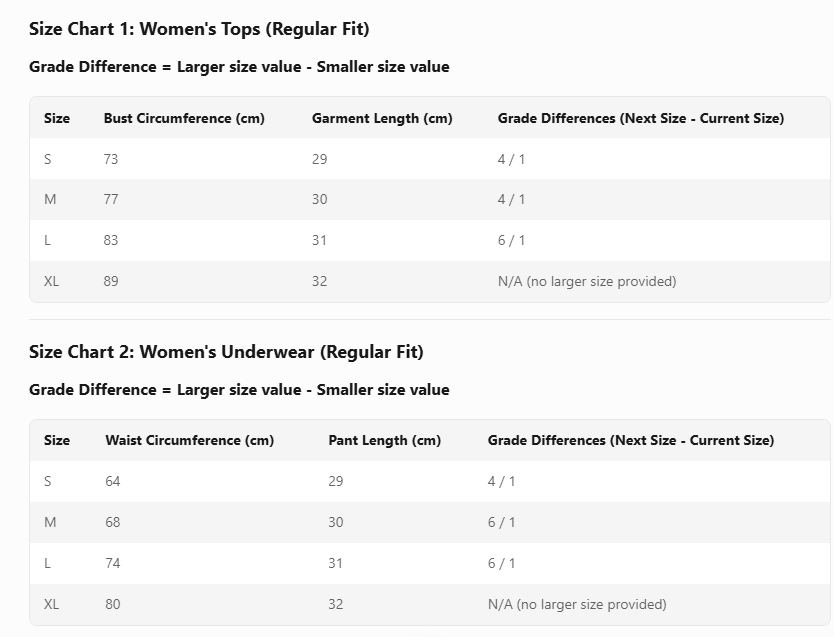Click the Pant Length (cm) column header

(384, 440)
